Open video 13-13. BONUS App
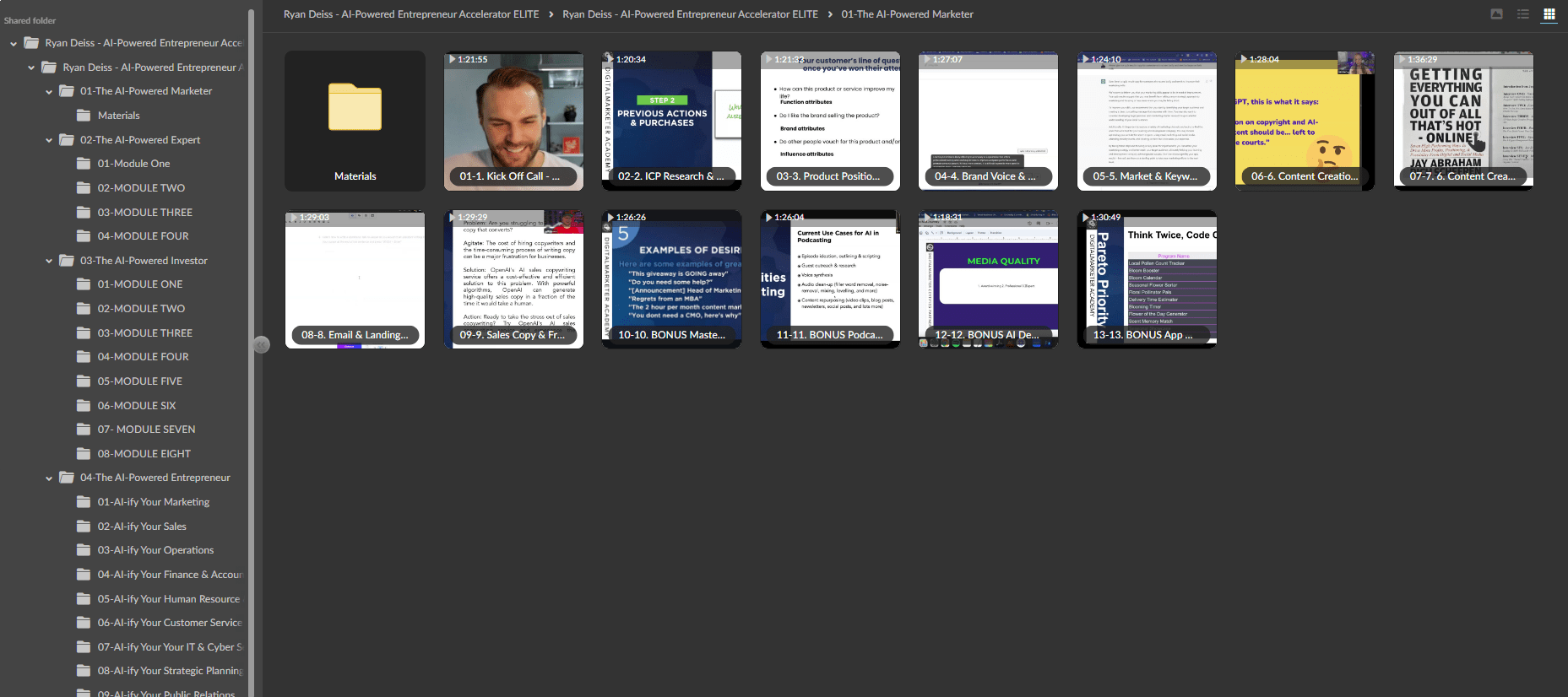 (x=1147, y=279)
